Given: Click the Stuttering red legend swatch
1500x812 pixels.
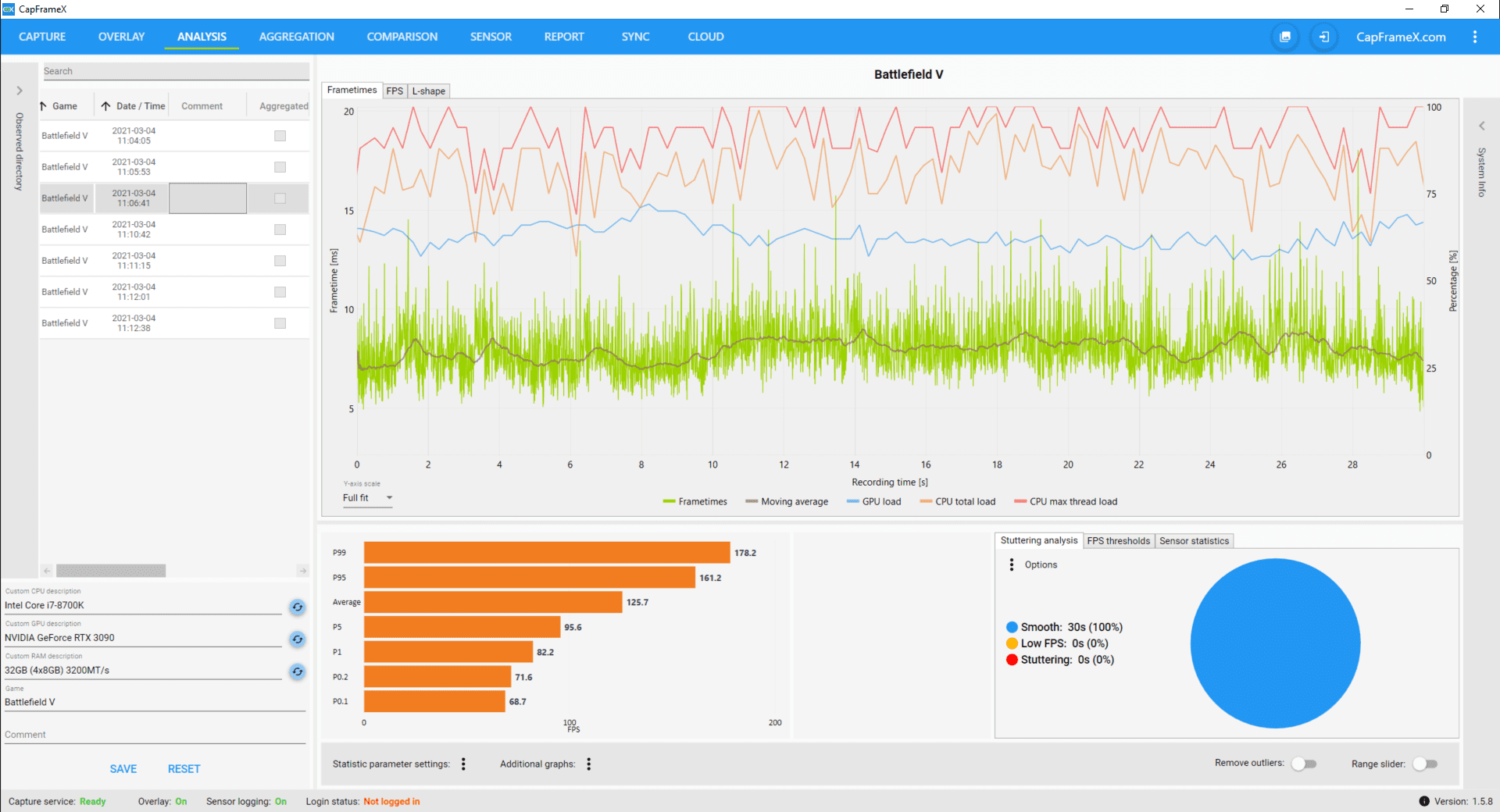Looking at the screenshot, I should [x=1012, y=660].
